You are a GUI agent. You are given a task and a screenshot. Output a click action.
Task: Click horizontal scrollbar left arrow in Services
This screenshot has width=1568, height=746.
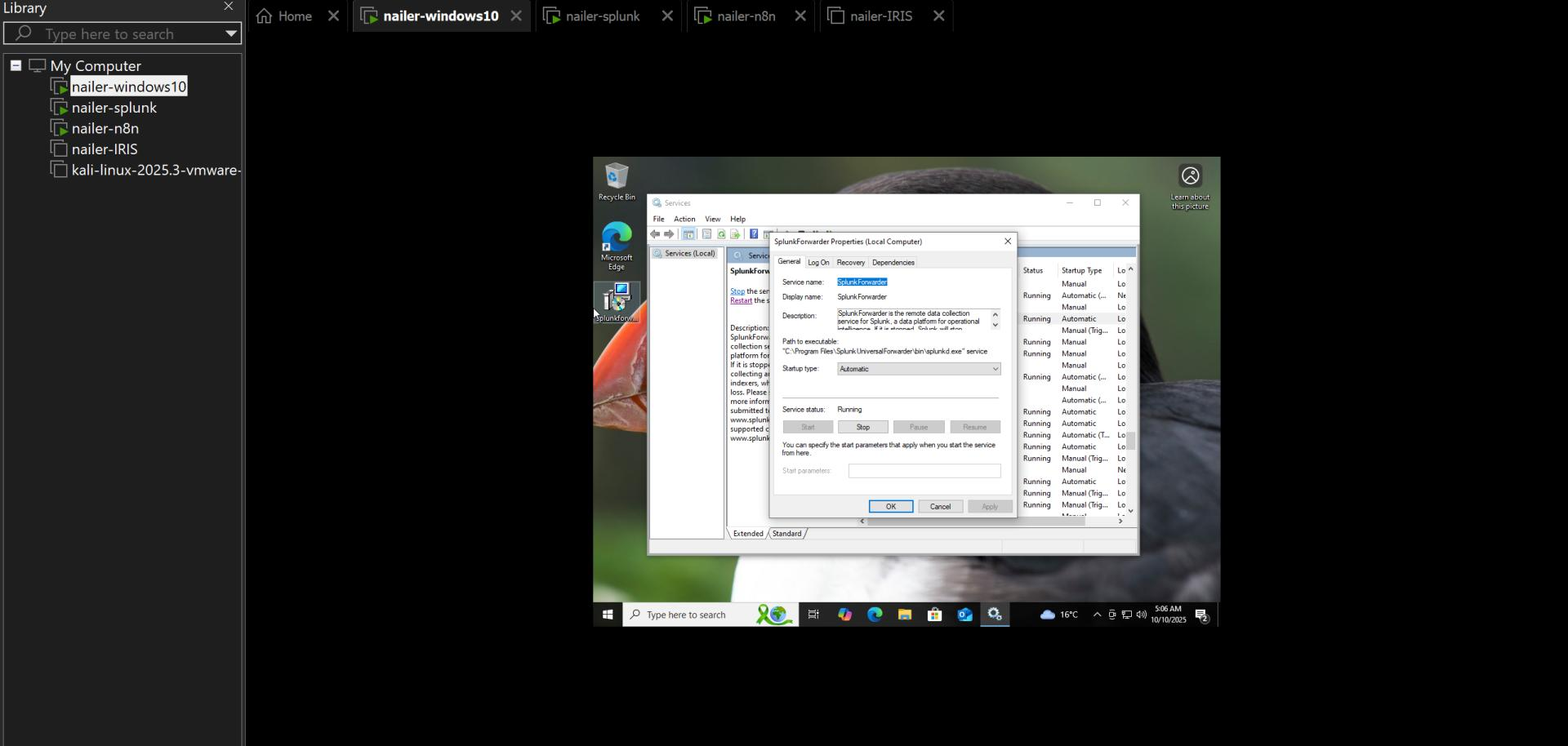[x=862, y=522]
